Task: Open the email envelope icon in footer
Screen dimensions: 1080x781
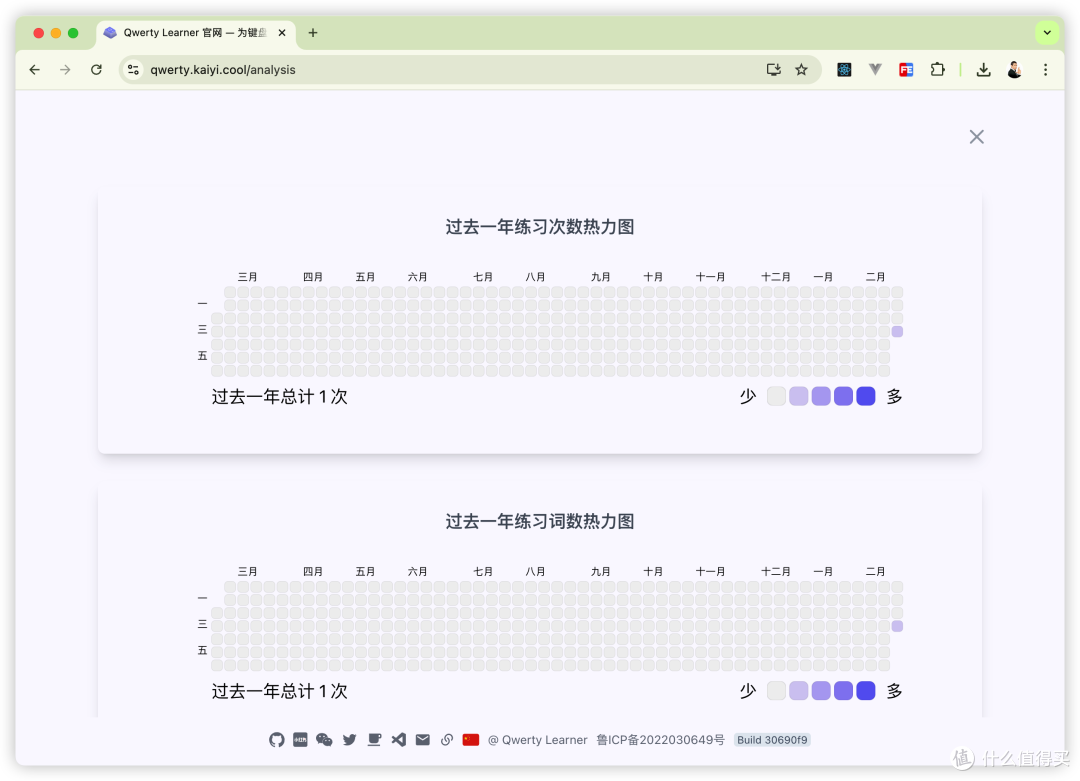Action: (423, 740)
